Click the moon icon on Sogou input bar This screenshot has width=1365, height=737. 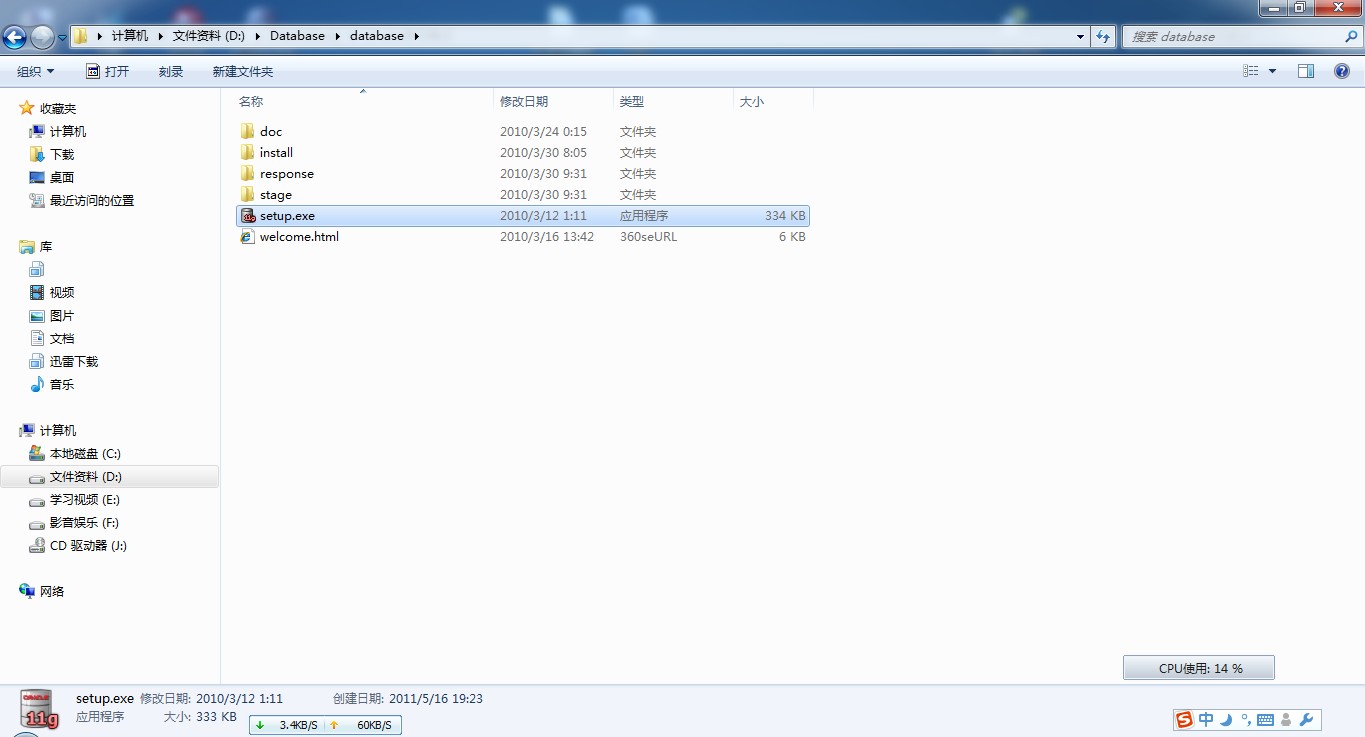click(1225, 719)
